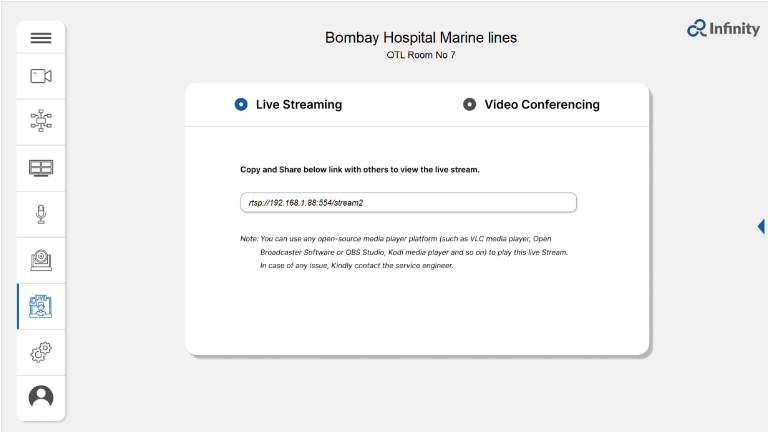The height and width of the screenshot is (432, 768).
Task: Open the gear settings icon
Action: (x=41, y=352)
